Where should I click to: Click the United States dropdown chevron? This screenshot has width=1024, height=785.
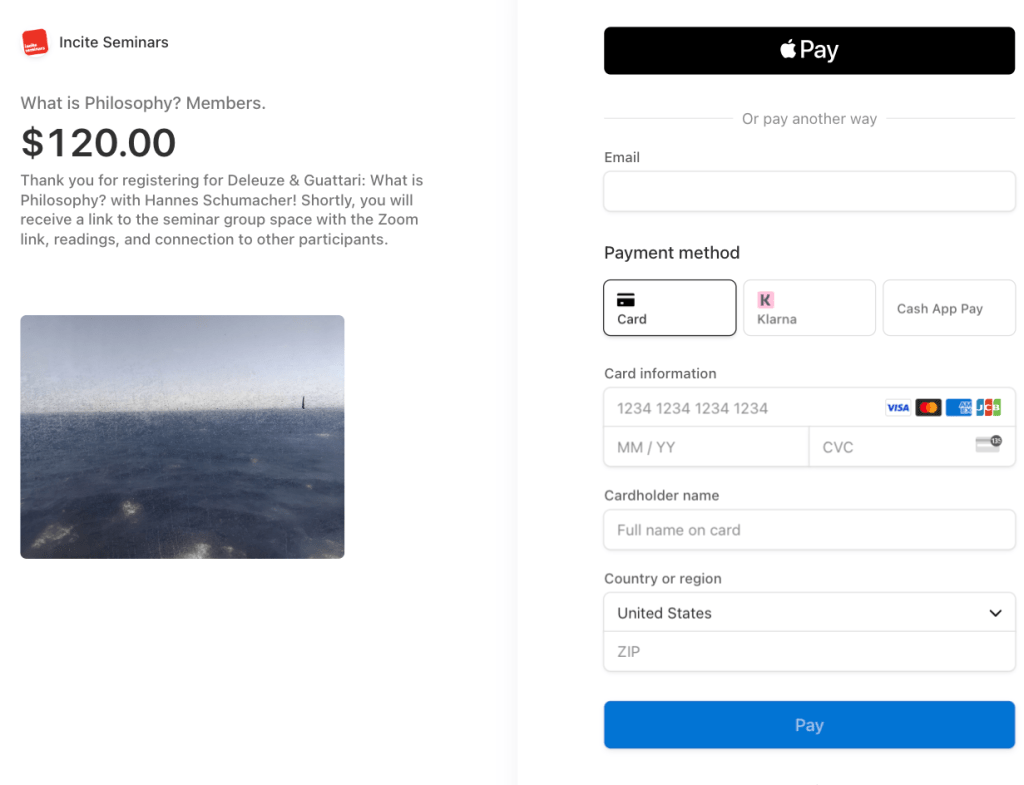click(995, 613)
